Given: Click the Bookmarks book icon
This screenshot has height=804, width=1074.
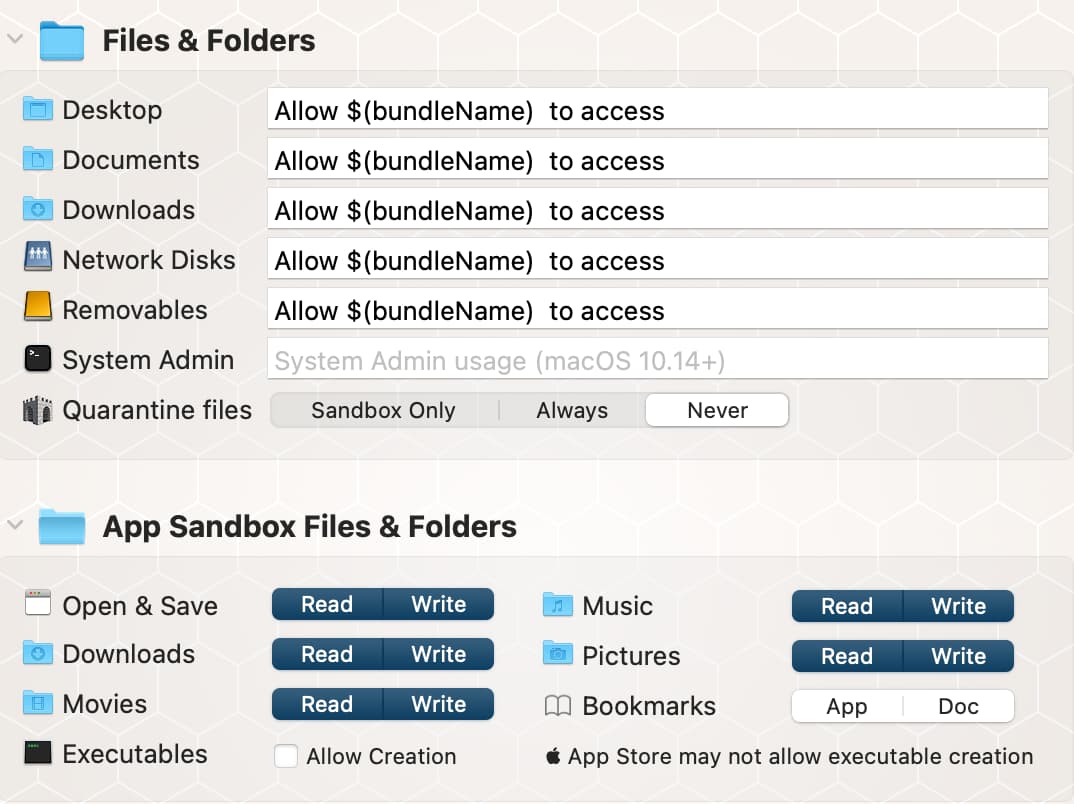Looking at the screenshot, I should [x=557, y=706].
